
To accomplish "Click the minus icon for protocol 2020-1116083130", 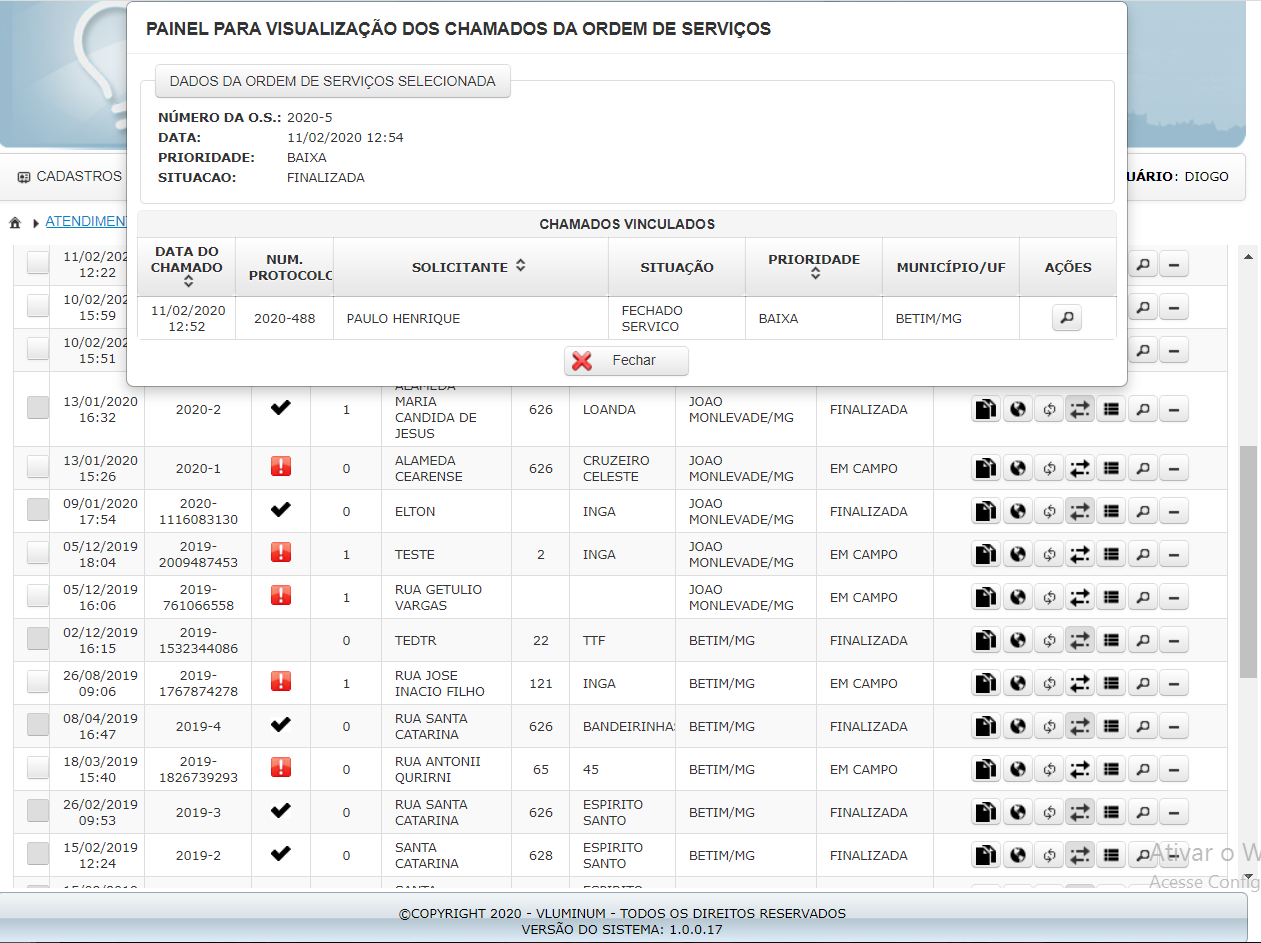I will [x=1174, y=511].
